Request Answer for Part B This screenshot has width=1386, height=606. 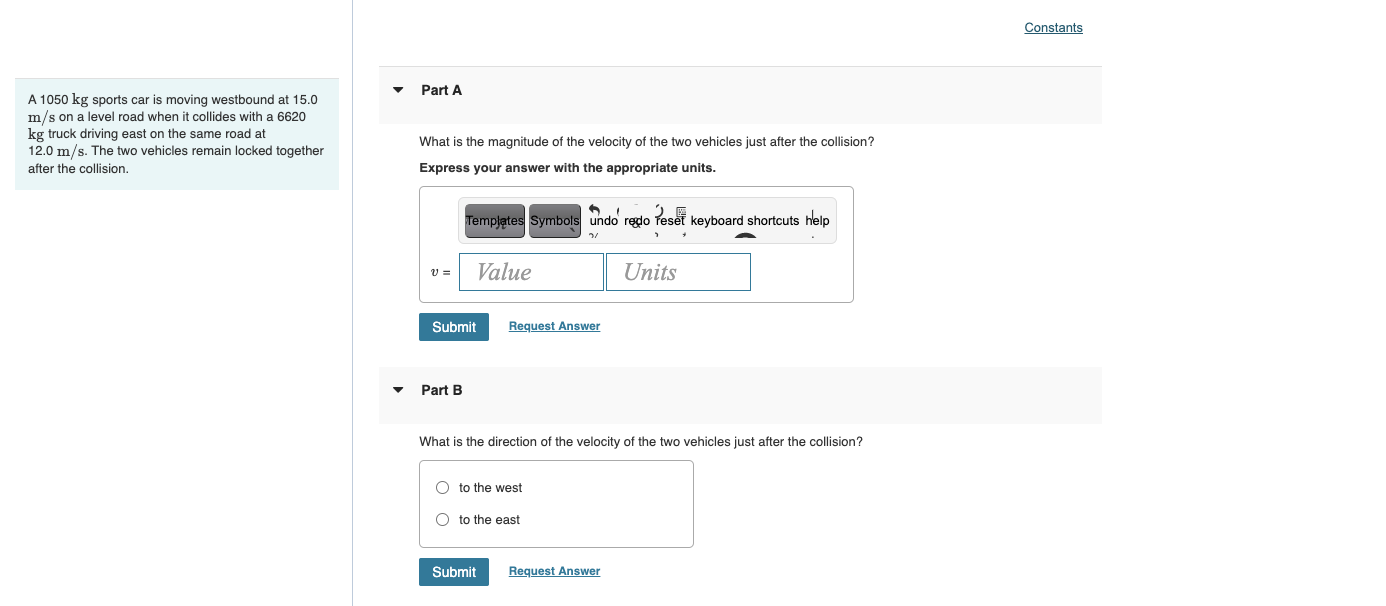click(x=554, y=571)
